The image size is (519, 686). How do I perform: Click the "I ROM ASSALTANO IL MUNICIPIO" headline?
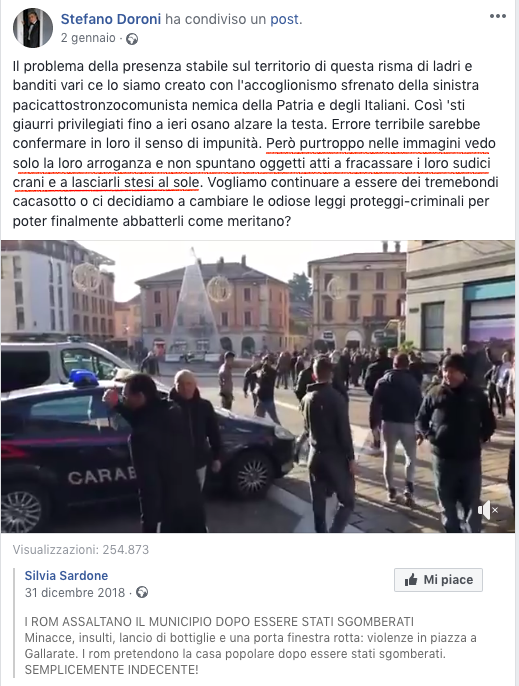tap(219, 622)
